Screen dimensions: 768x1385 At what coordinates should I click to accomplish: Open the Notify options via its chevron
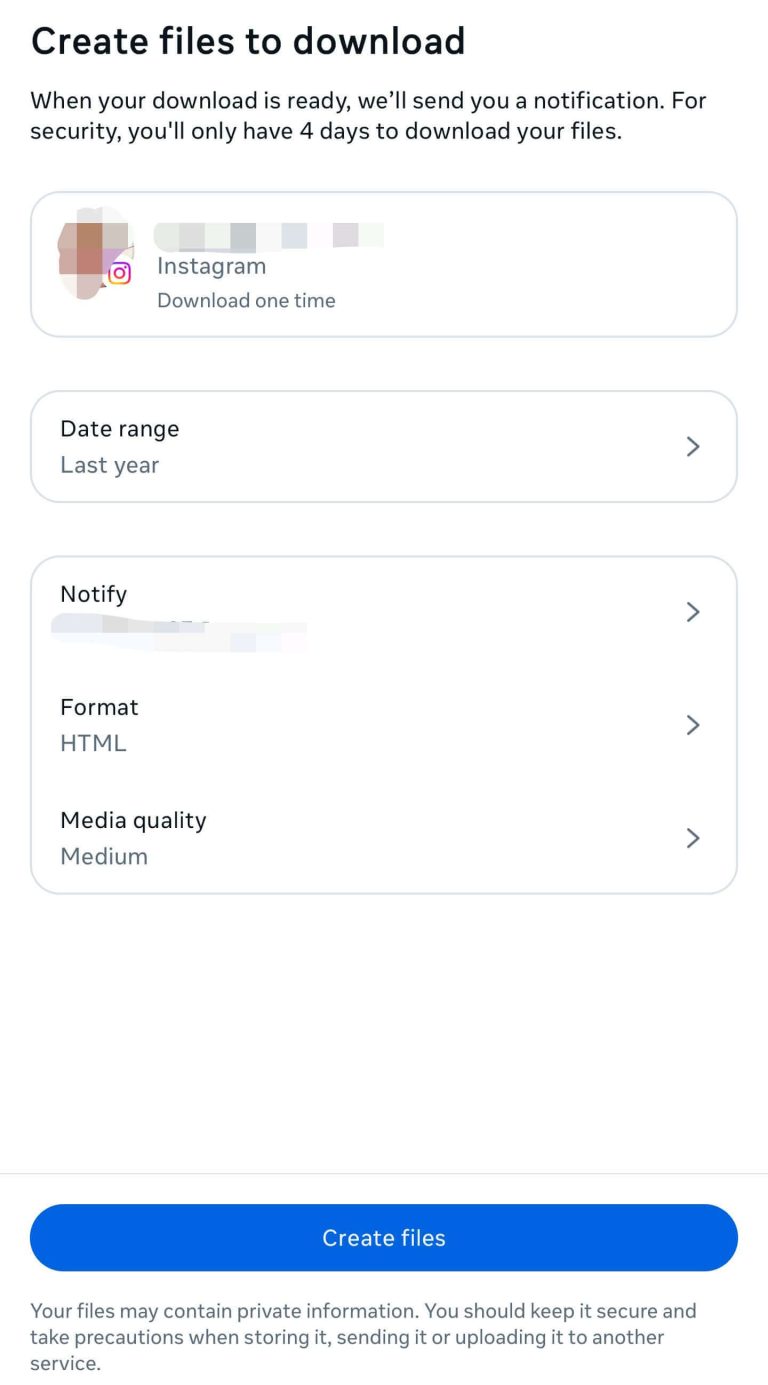click(693, 612)
